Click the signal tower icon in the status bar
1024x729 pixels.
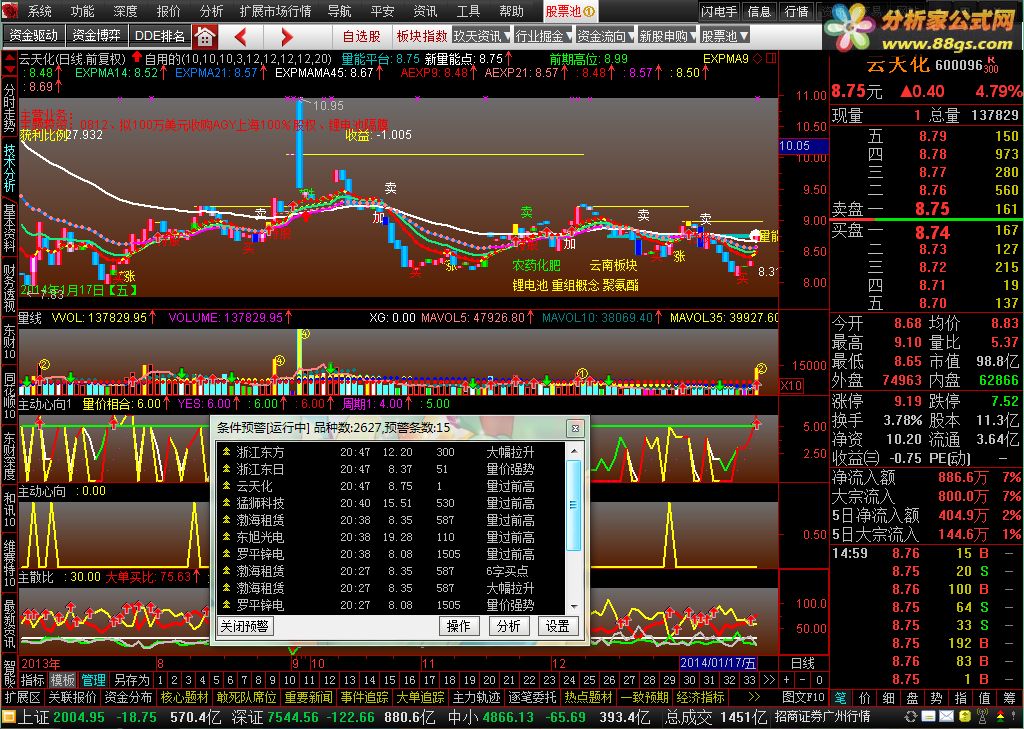(x=981, y=717)
